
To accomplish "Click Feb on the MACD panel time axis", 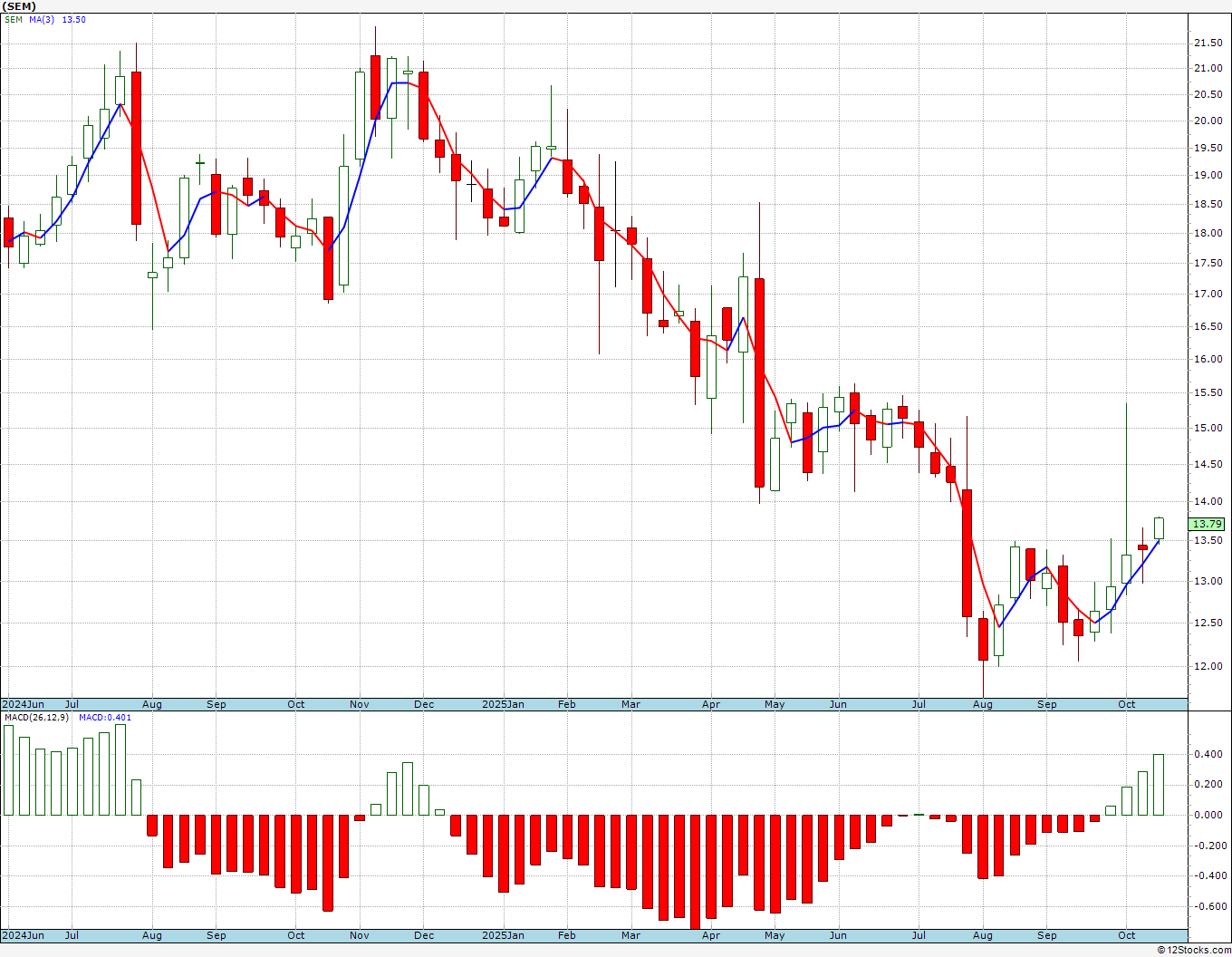I will click(x=567, y=935).
